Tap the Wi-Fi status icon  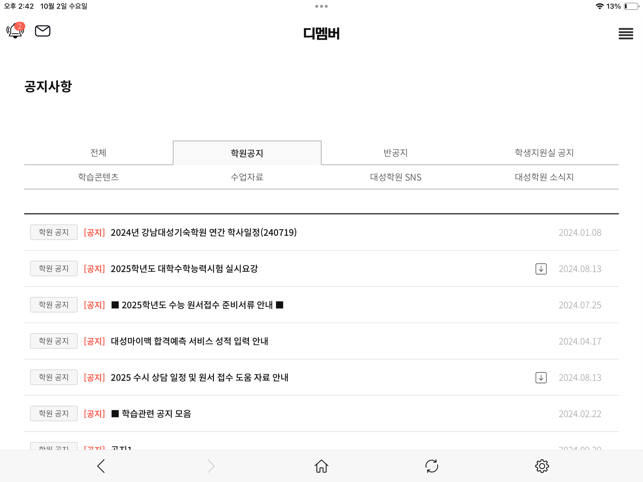tap(600, 6)
